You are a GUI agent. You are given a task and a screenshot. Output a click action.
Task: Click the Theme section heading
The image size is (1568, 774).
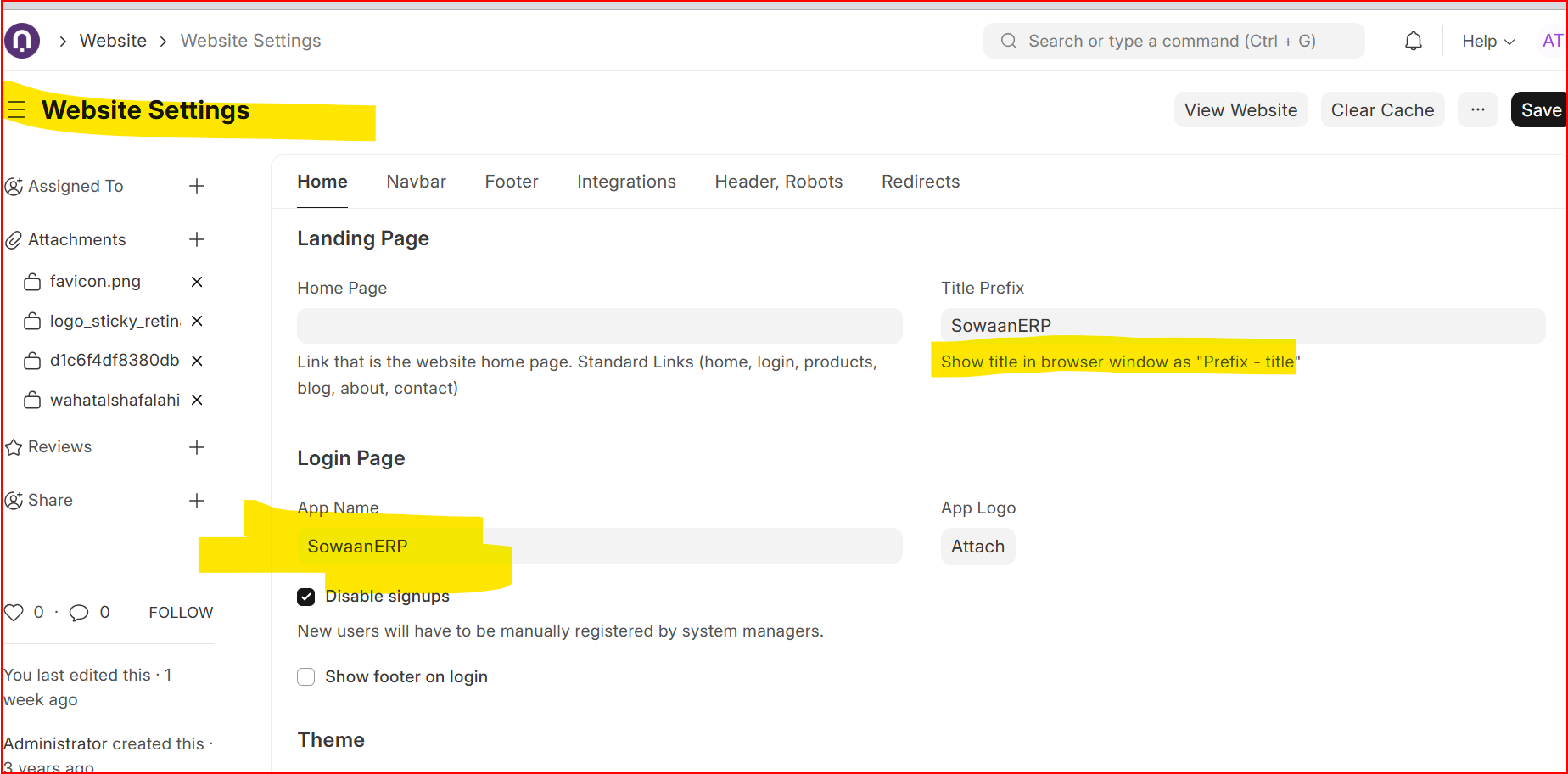click(x=331, y=740)
